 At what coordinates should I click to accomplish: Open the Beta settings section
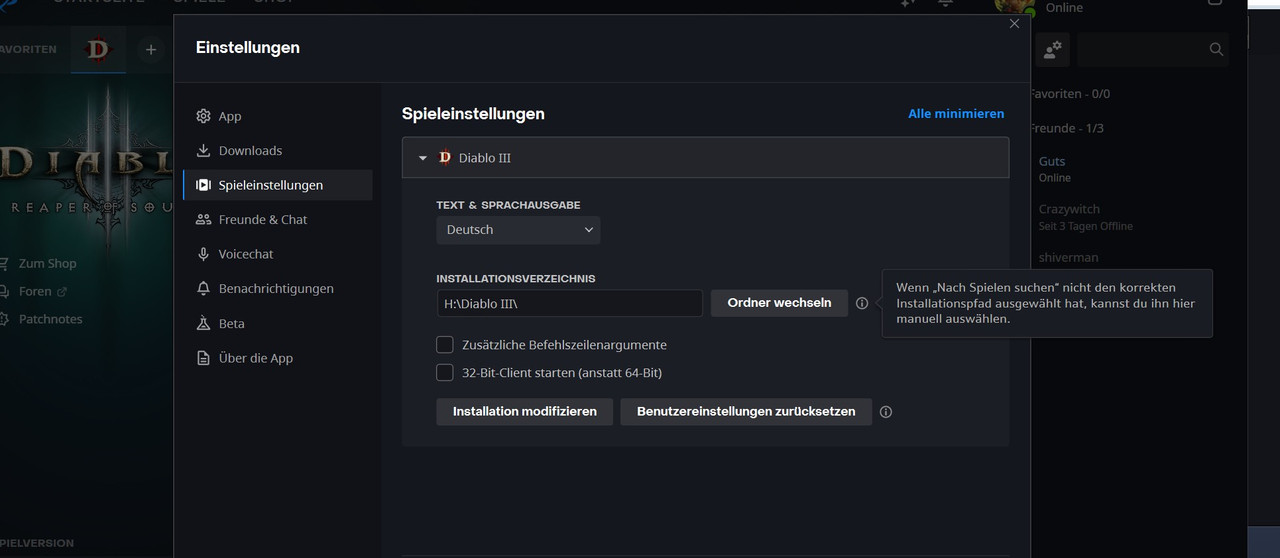277,323
